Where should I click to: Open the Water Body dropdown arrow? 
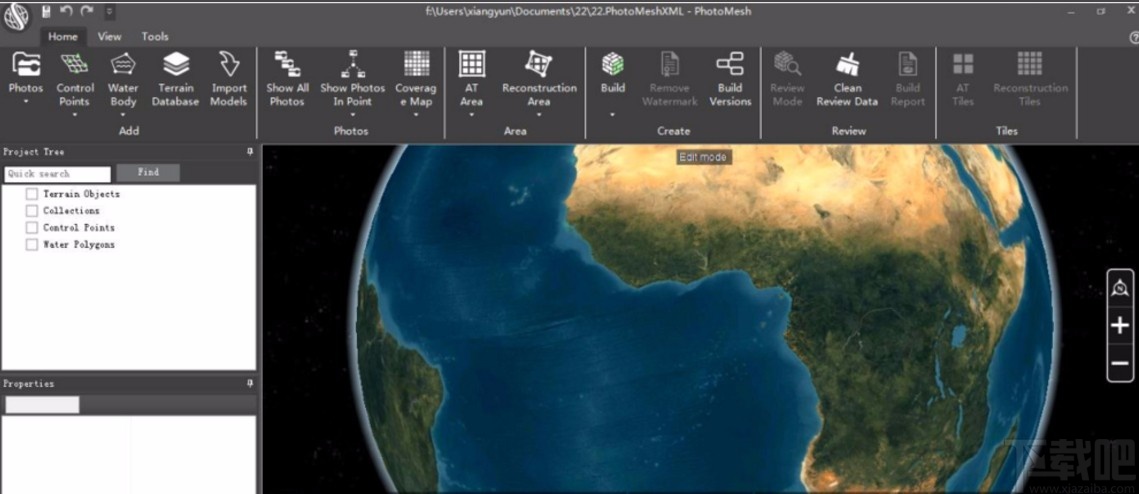coord(123,115)
